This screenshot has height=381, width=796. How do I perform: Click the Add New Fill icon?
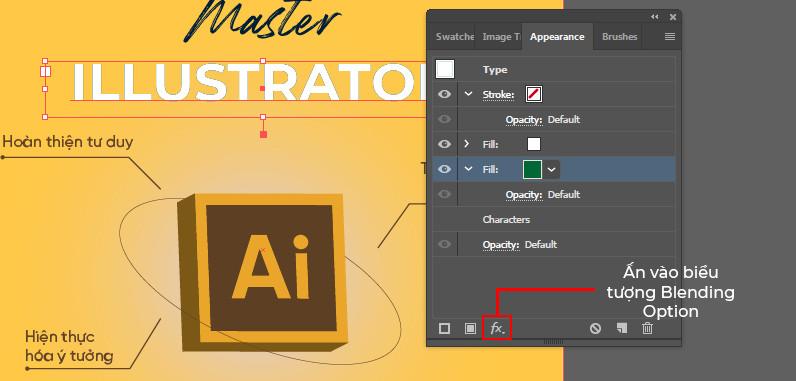pos(471,329)
